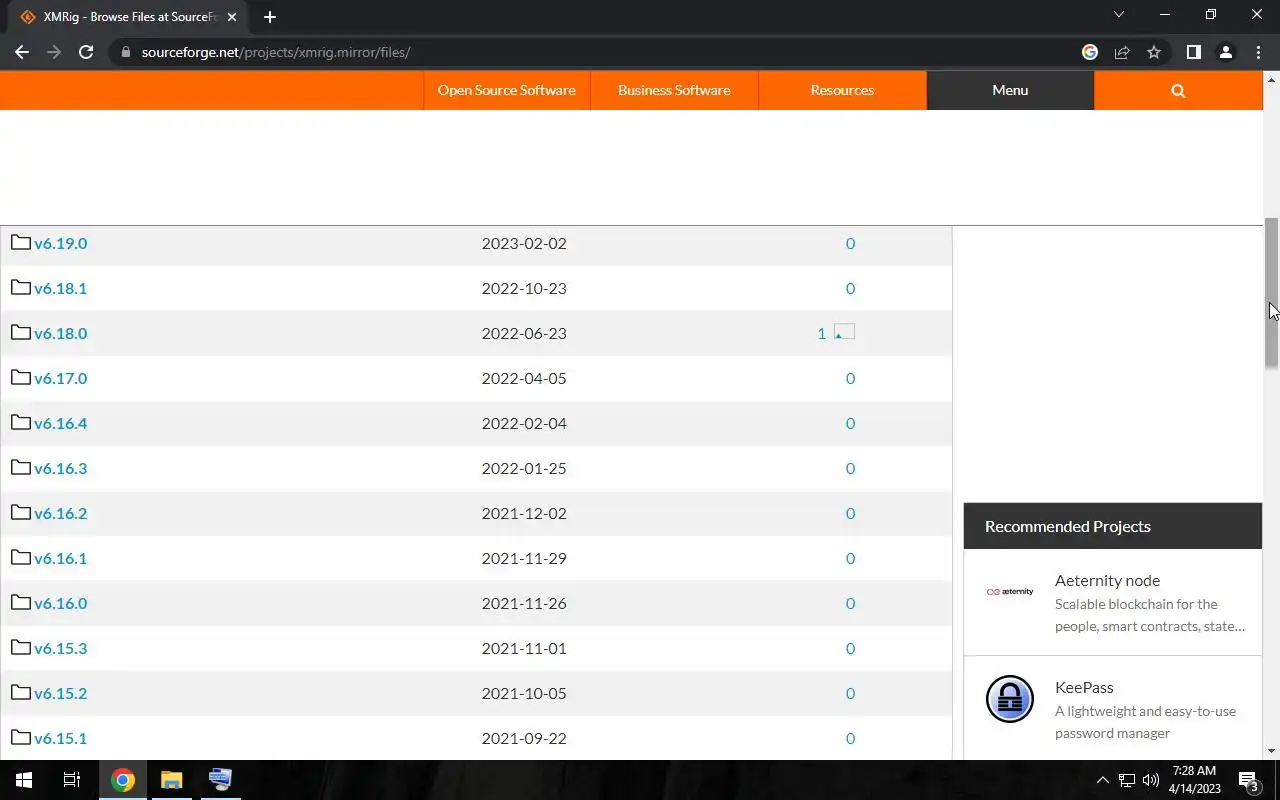This screenshot has height=800, width=1280.
Task: Open the notification center icon
Action: [x=1249, y=780]
